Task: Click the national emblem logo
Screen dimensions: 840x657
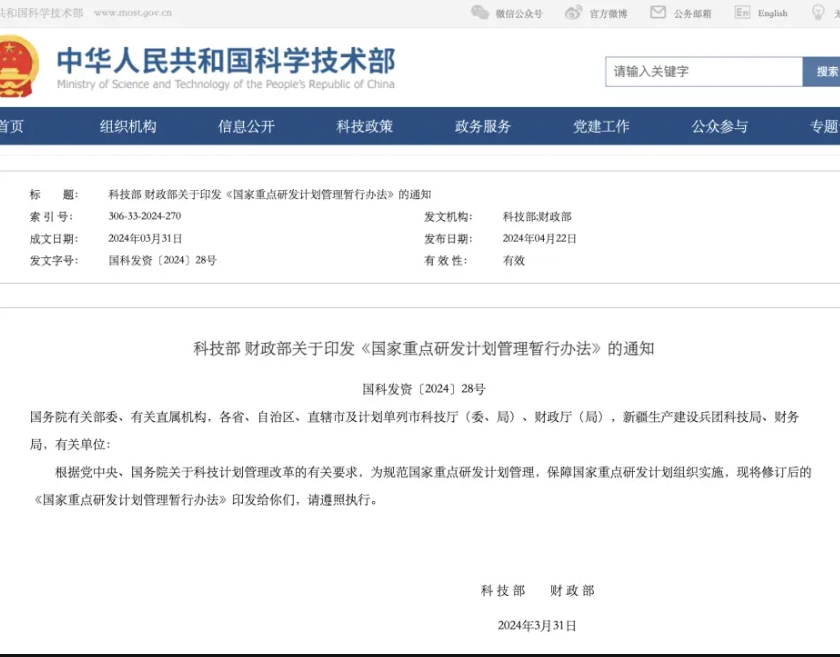Action: tap(17, 67)
